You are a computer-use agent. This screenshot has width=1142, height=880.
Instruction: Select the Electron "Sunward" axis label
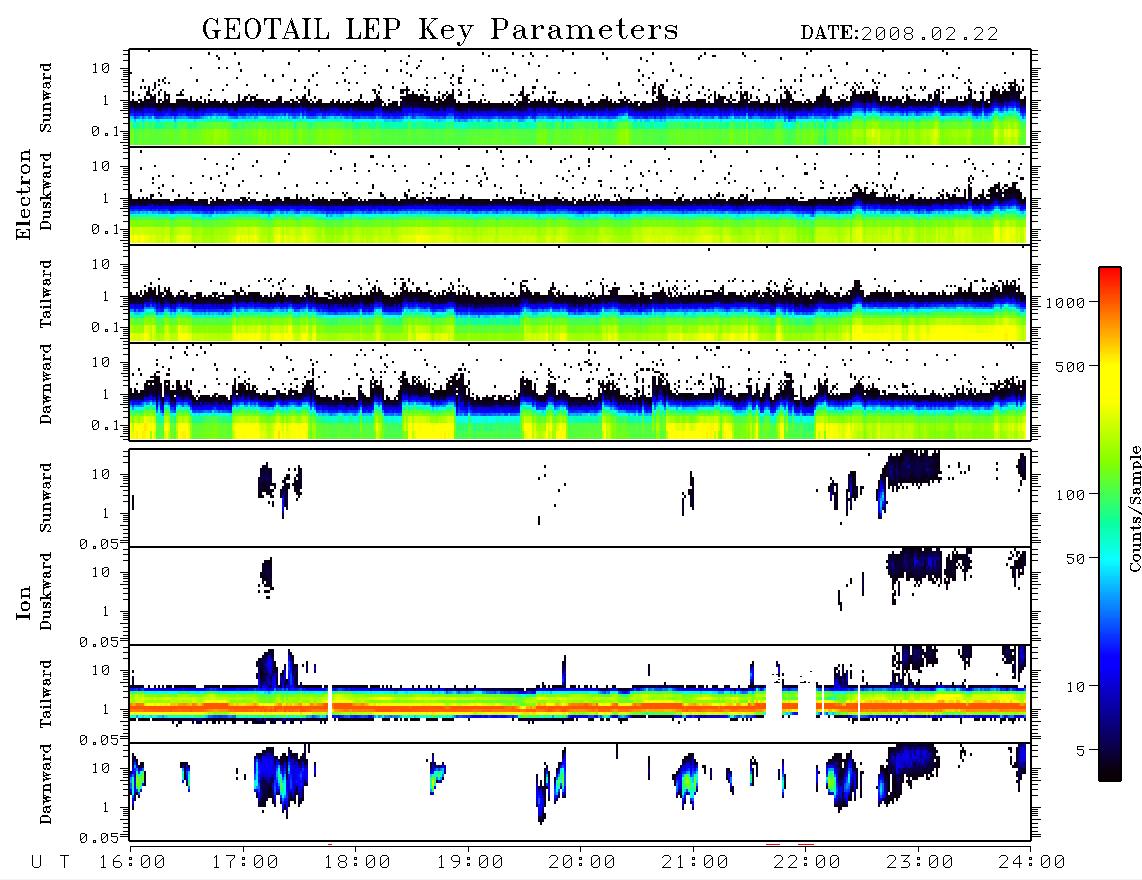tap(46, 98)
